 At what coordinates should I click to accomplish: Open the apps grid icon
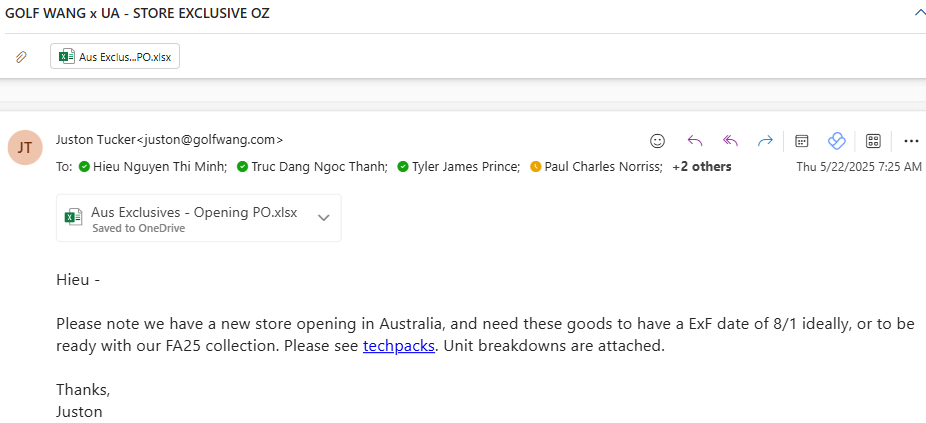(873, 141)
